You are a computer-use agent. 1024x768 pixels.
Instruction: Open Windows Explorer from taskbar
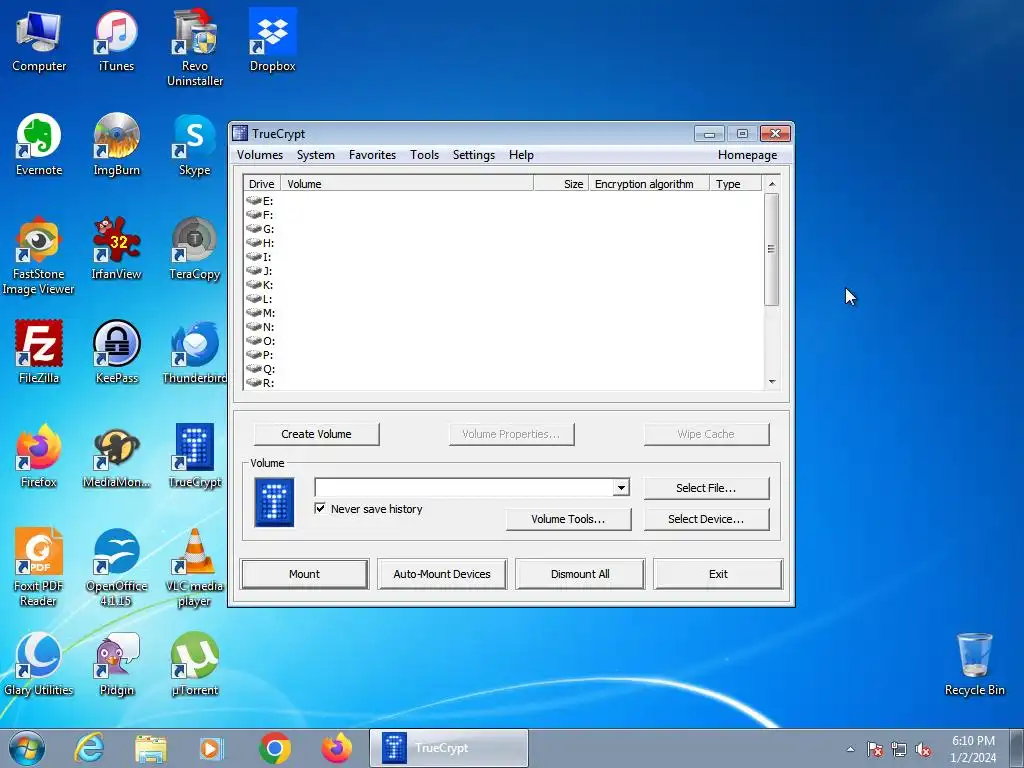click(151, 748)
